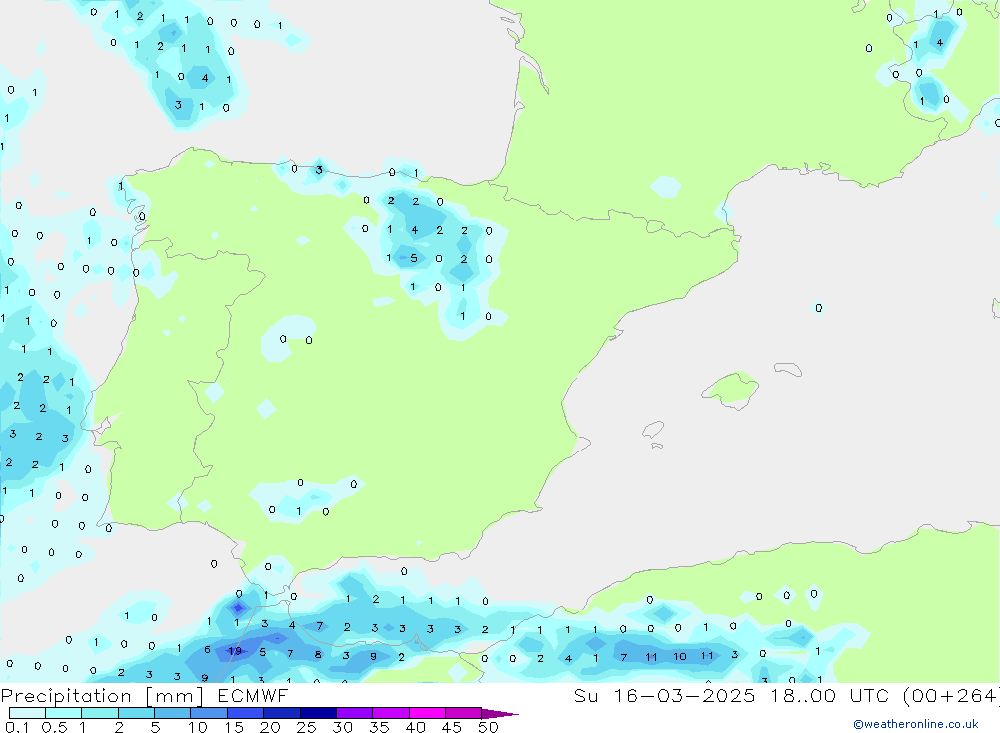Click legend scale label "50"
The image size is (1000, 733).
[488, 727]
